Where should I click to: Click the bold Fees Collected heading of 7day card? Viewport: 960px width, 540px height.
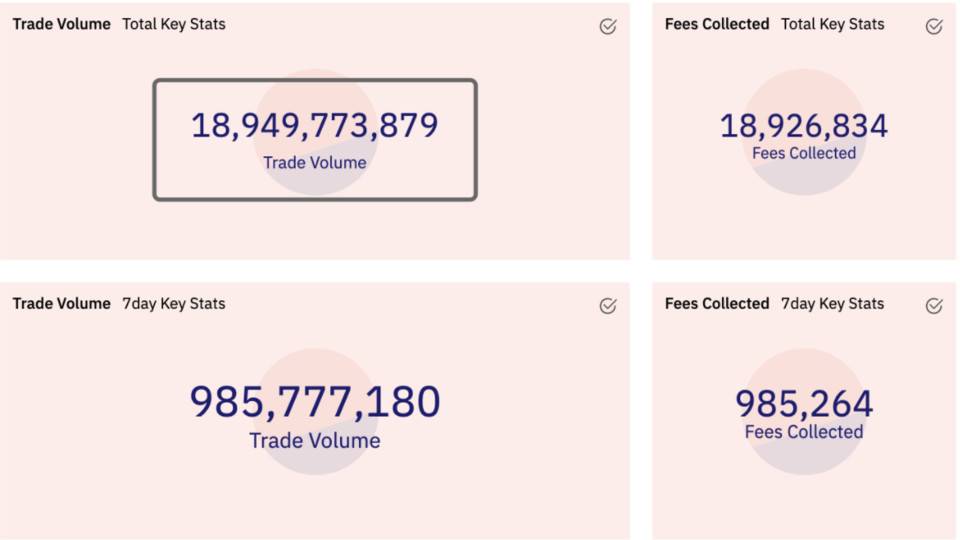point(717,304)
